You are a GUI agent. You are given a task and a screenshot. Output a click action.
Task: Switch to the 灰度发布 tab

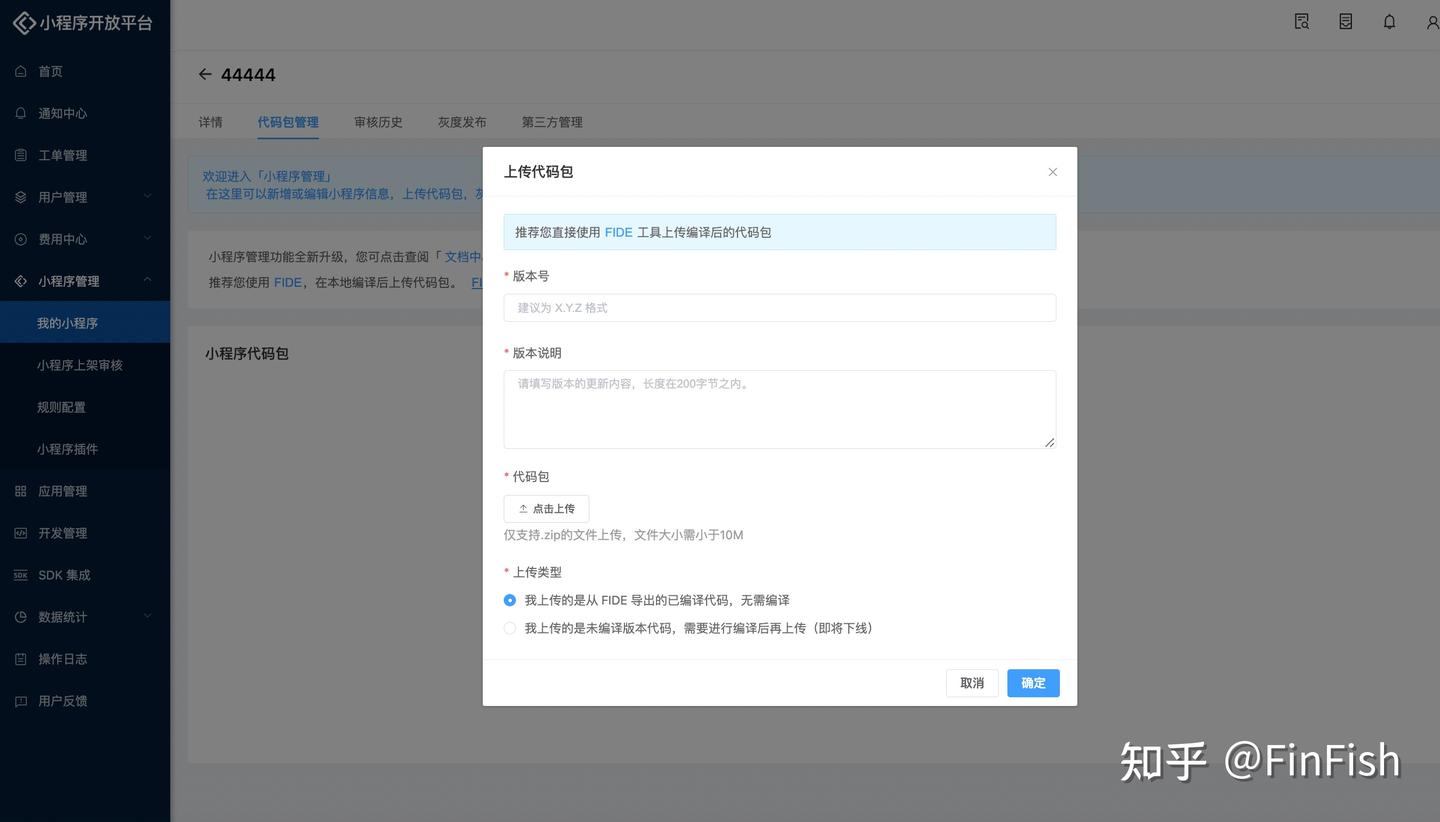click(461, 122)
